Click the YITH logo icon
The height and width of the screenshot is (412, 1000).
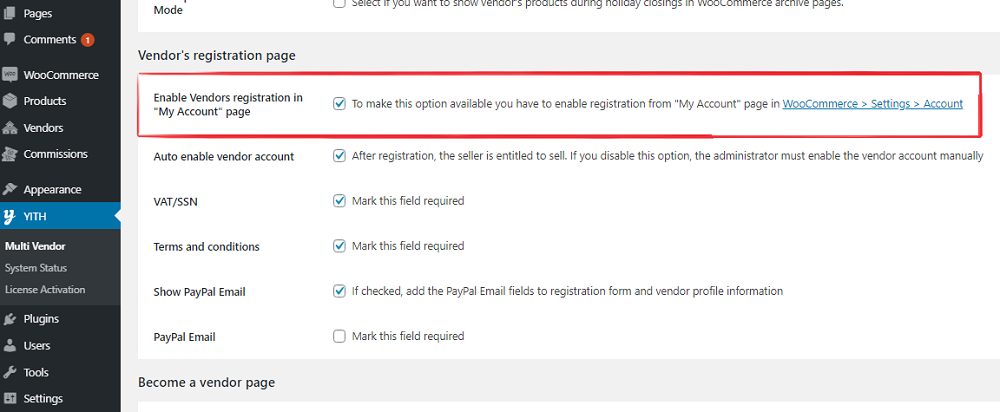point(10,216)
